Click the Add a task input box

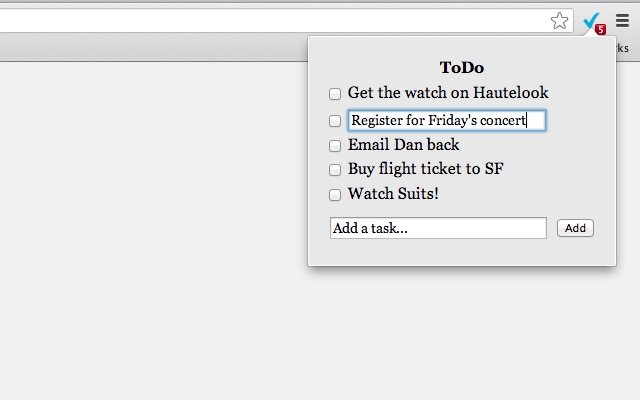438,228
